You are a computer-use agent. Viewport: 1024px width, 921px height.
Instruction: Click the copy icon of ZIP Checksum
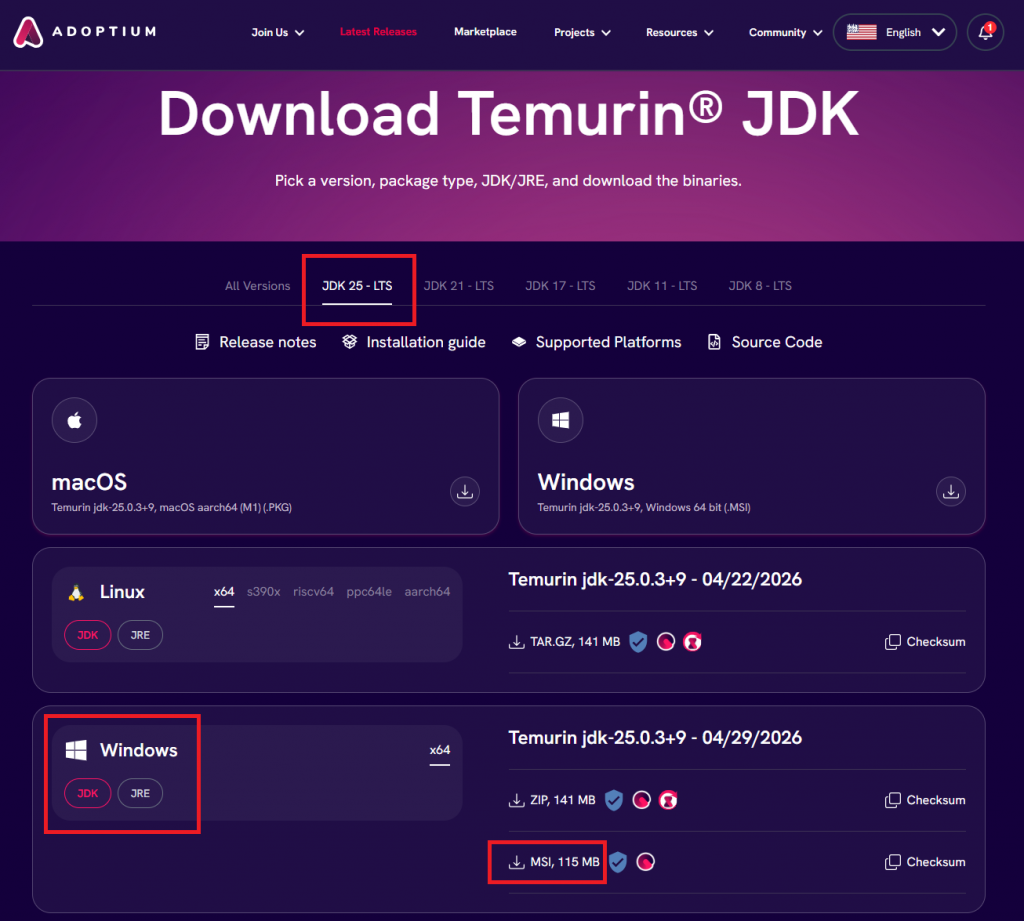[892, 800]
